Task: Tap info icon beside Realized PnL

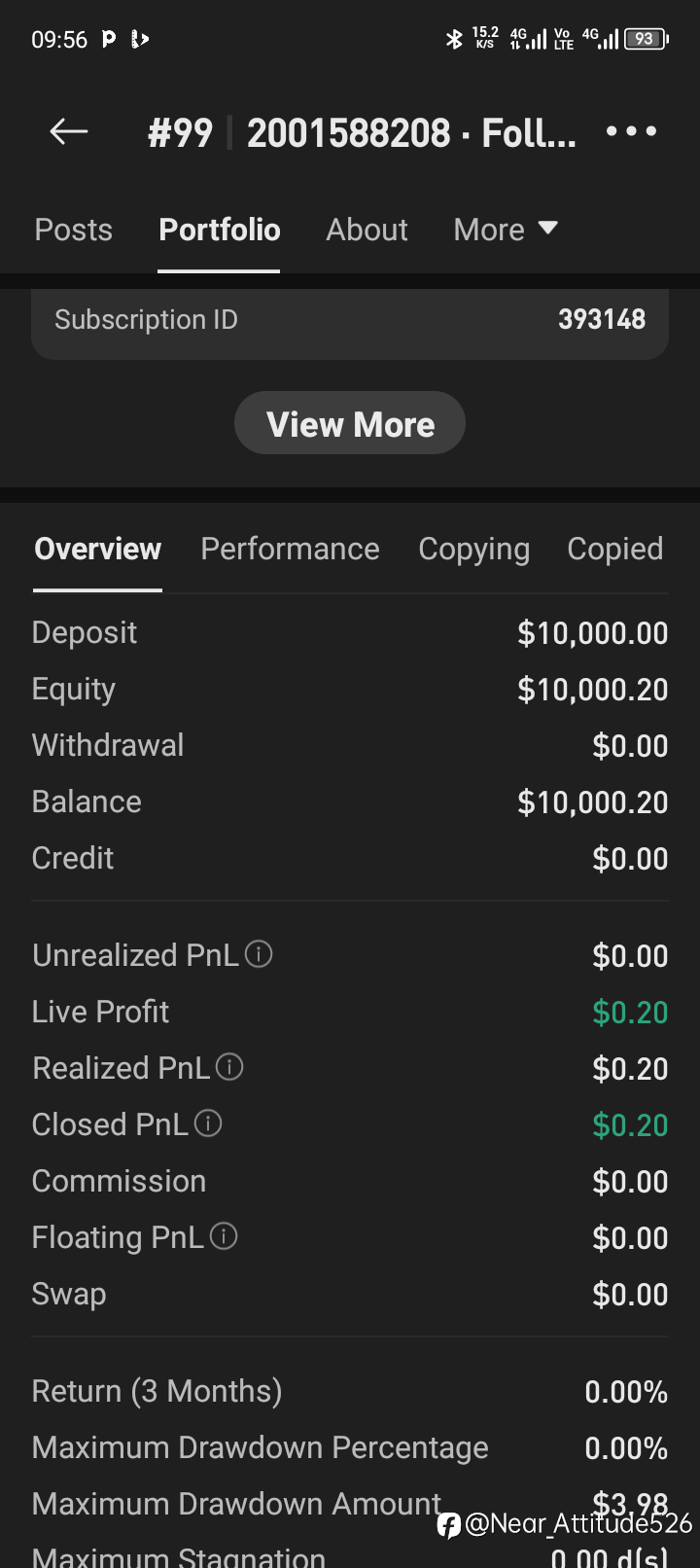Action: (229, 1067)
